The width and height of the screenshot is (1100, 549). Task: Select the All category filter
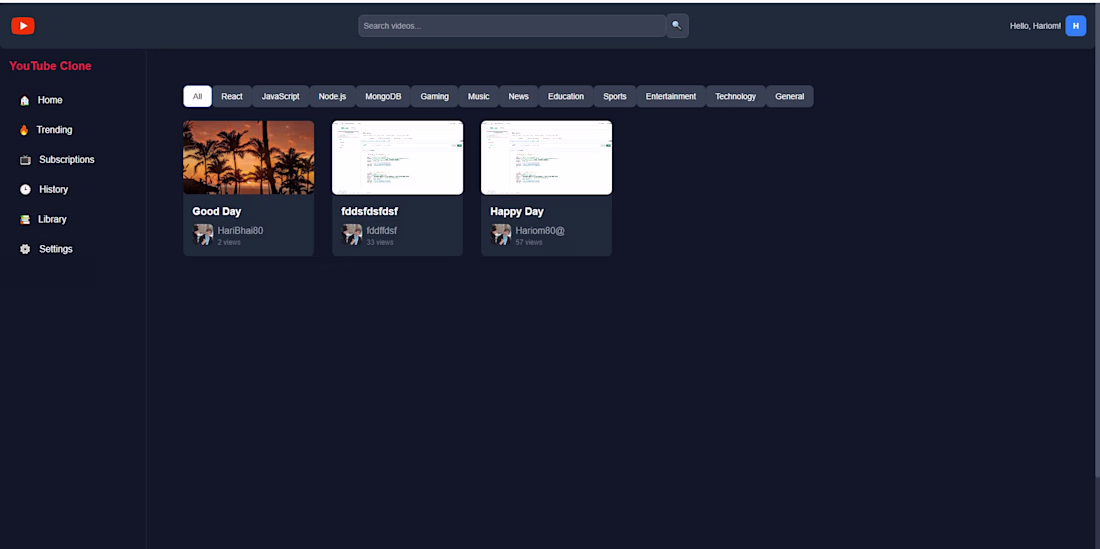point(197,96)
